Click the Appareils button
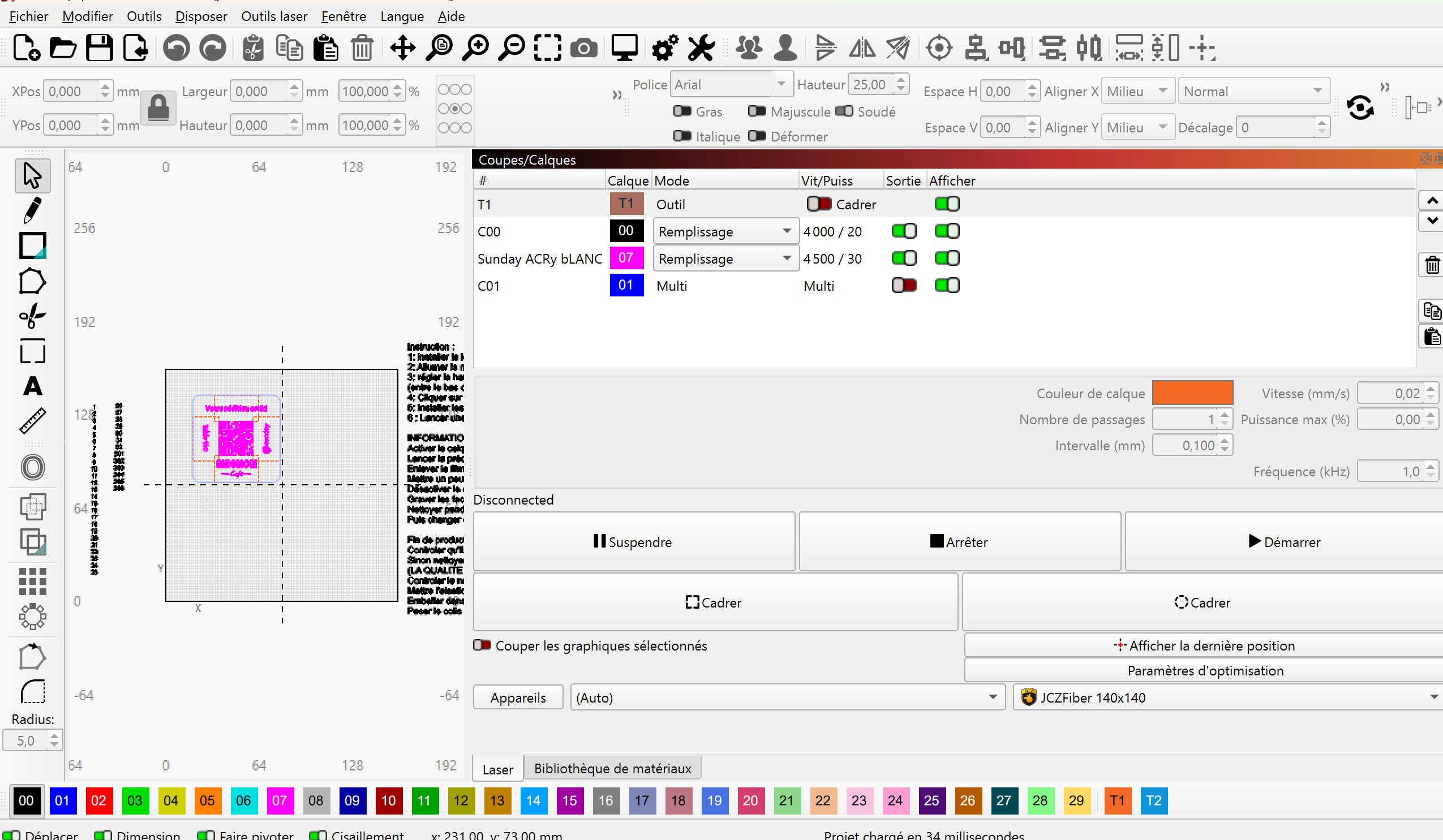 click(518, 697)
